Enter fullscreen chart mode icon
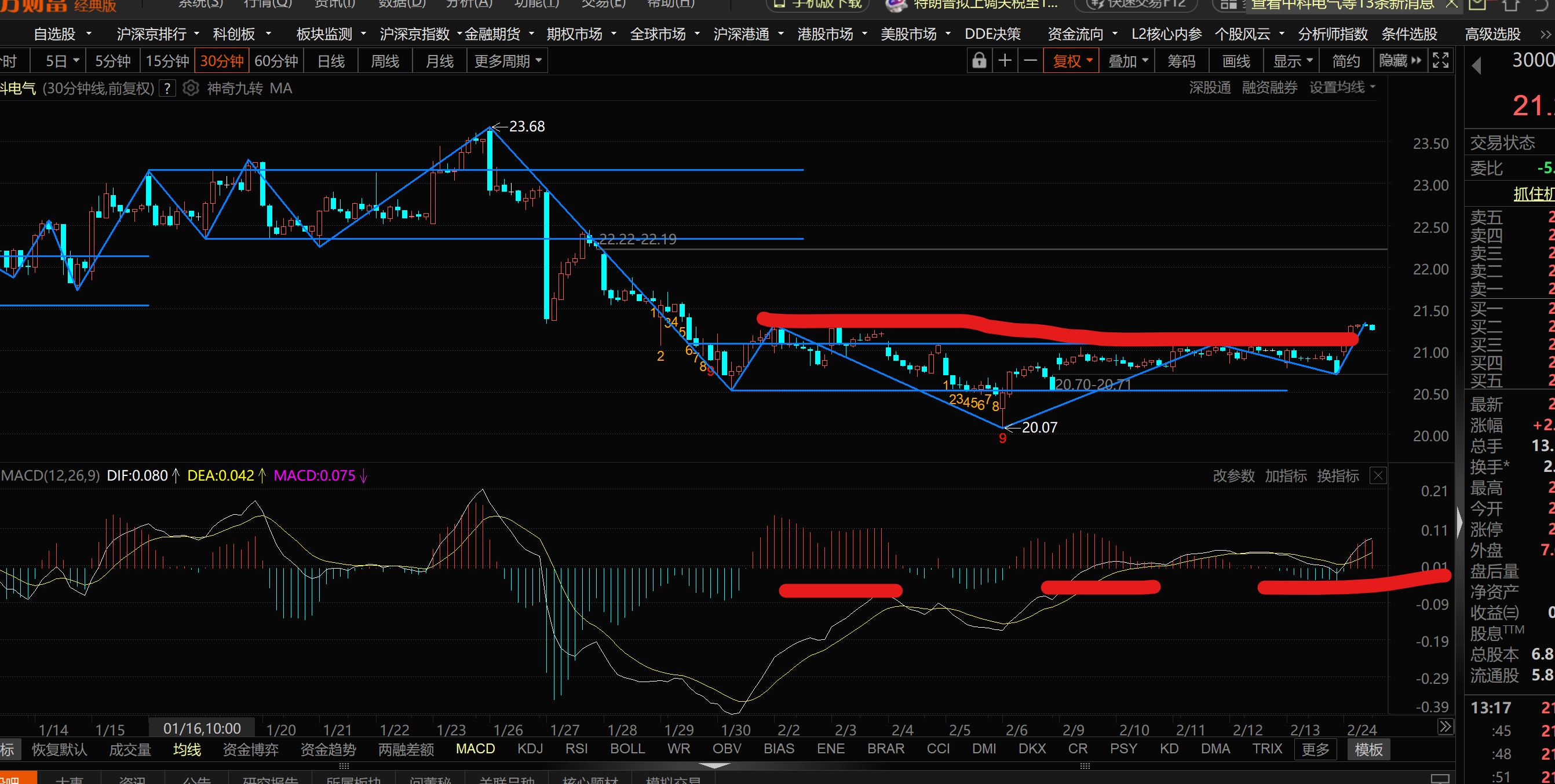This screenshot has width=1555, height=784. pos(1441,61)
